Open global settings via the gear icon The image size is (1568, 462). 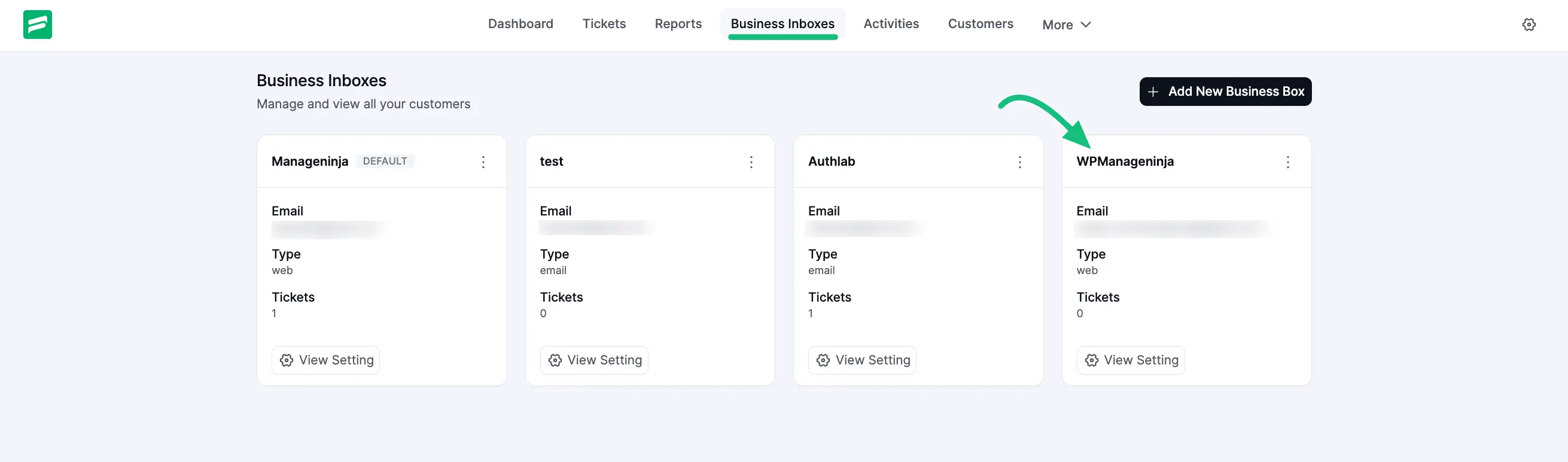click(1530, 25)
